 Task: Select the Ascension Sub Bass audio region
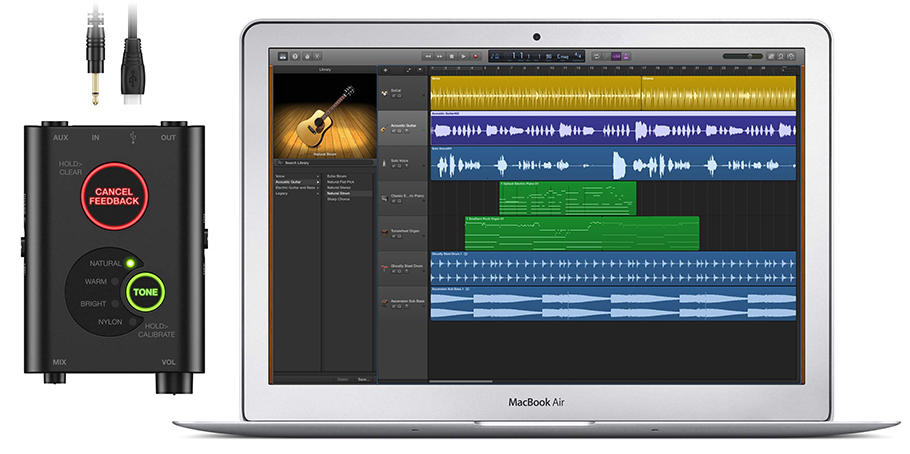click(613, 303)
